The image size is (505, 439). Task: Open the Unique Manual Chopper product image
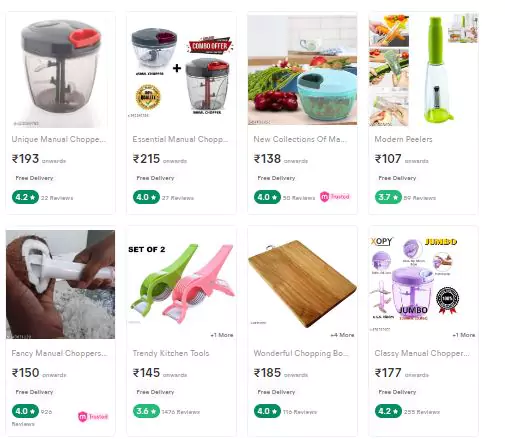[x=60, y=71]
